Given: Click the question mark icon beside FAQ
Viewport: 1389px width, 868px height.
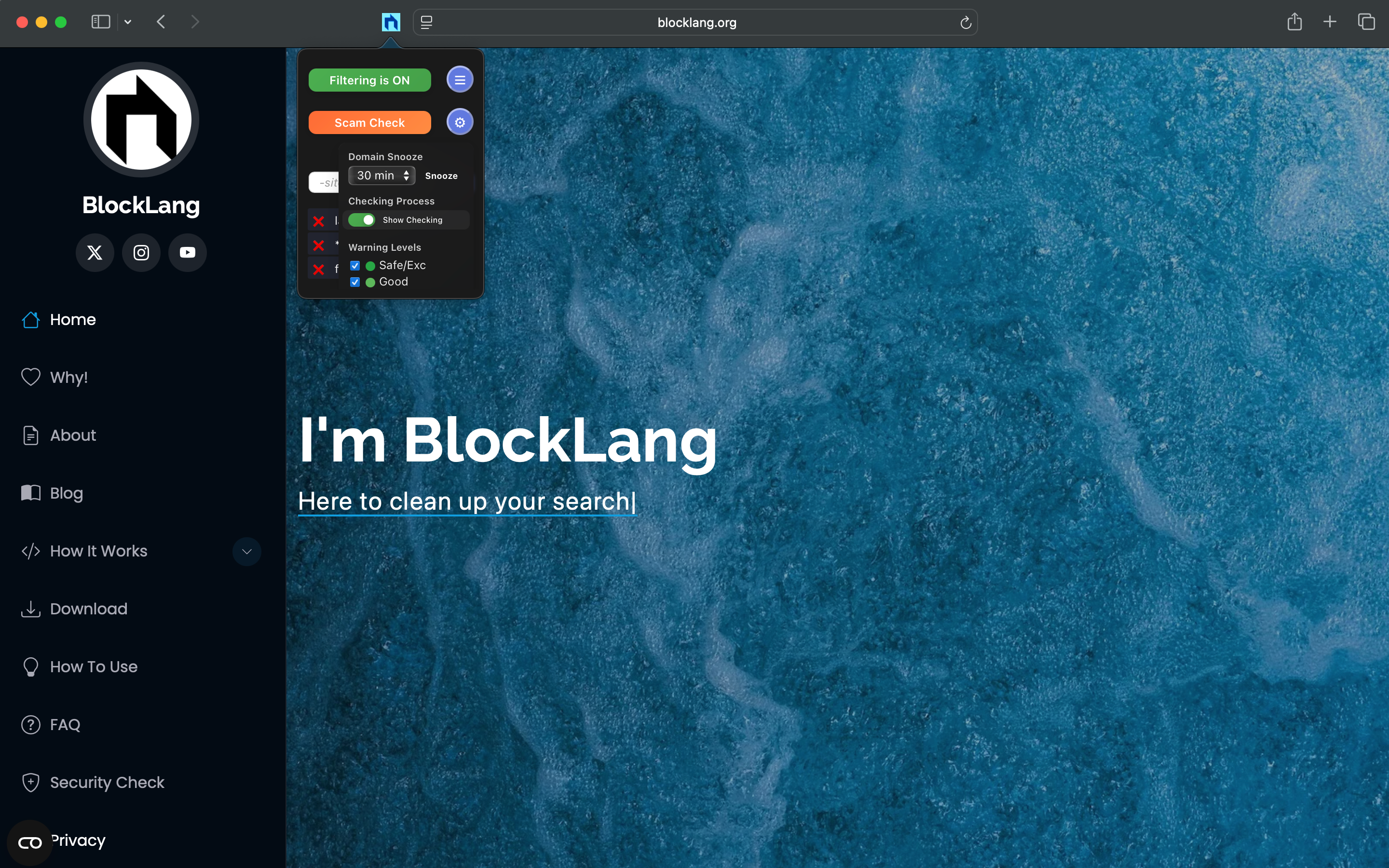Looking at the screenshot, I should (30, 725).
